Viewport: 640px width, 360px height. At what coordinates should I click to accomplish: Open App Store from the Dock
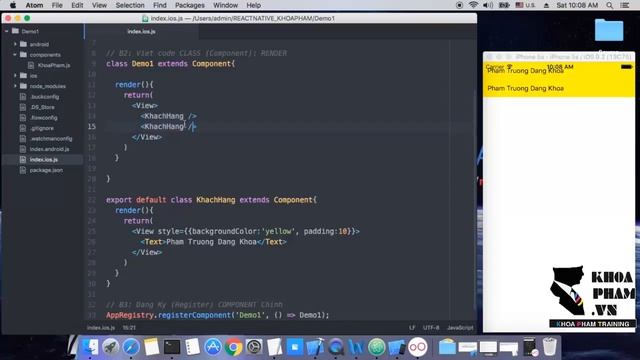[x=213, y=347]
